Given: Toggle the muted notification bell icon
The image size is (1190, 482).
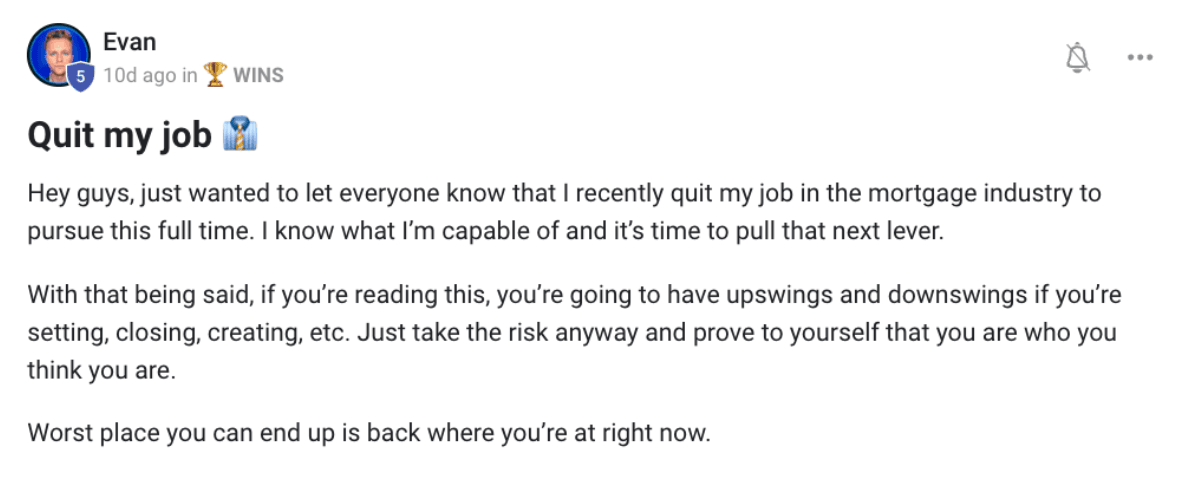Looking at the screenshot, I should (1078, 58).
